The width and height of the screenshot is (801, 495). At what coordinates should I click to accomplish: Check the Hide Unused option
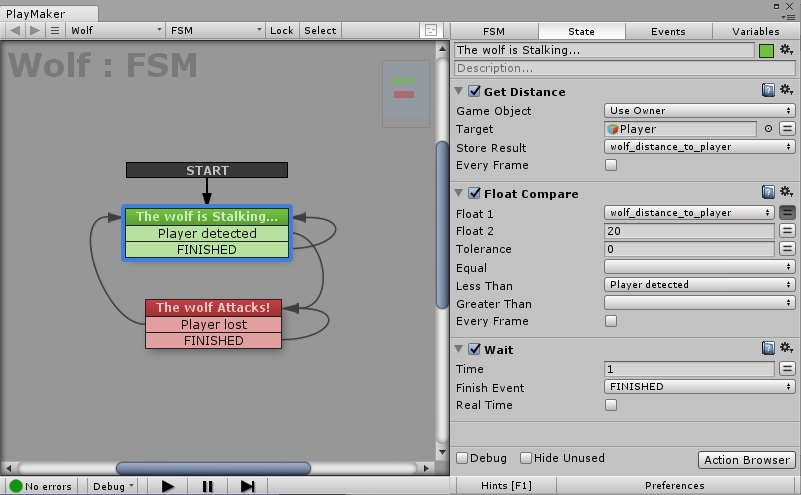click(526, 458)
